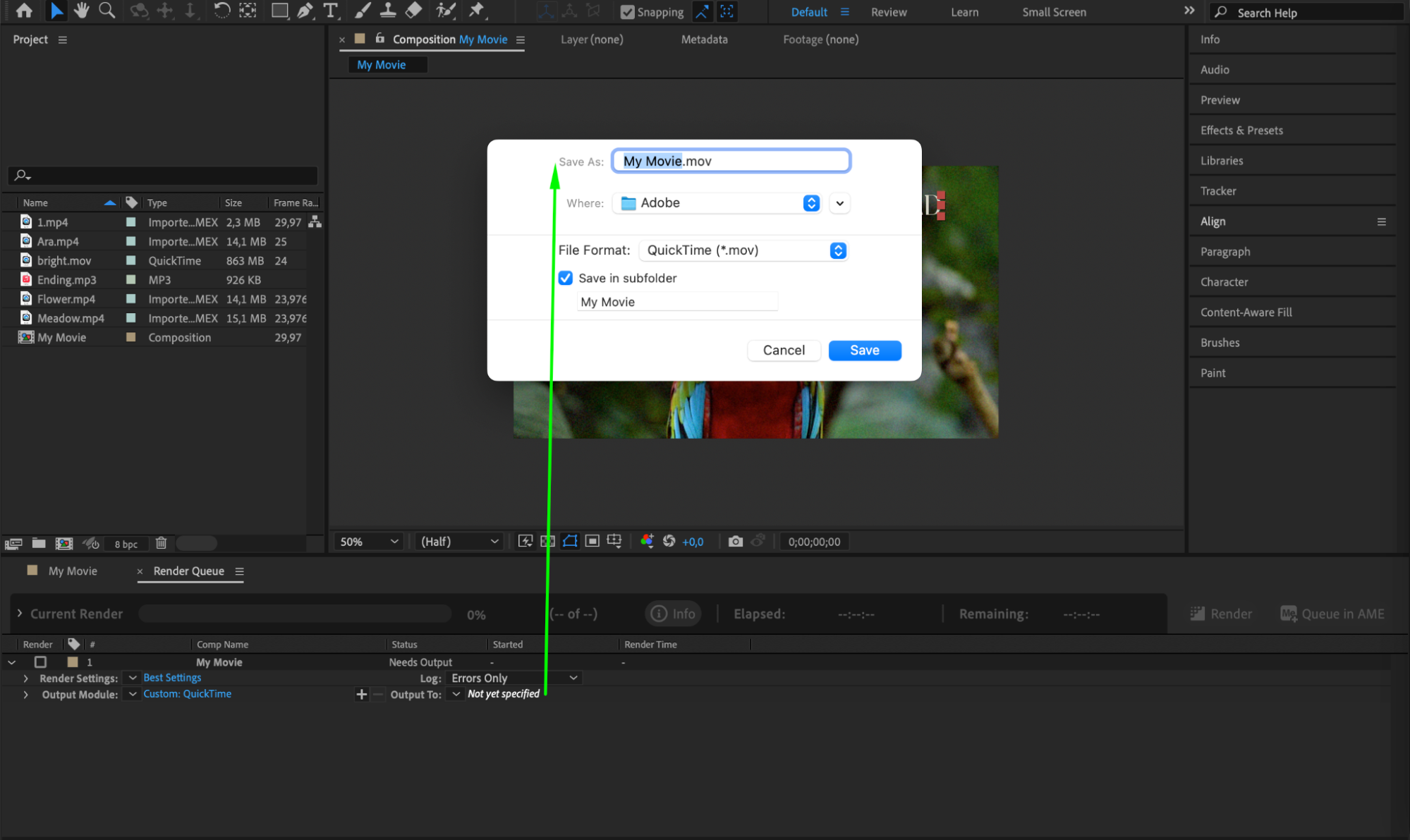Select the Rotation tool

coord(221,11)
